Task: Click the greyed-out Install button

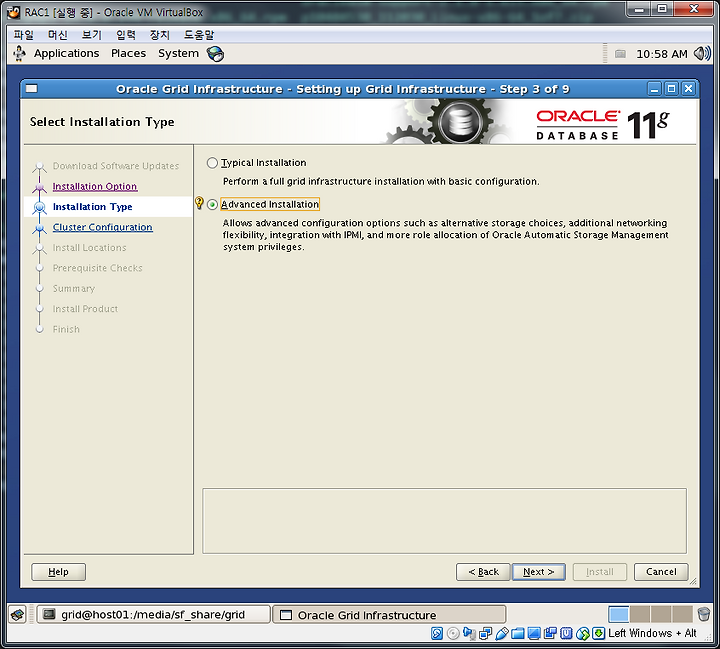Action: (x=600, y=572)
